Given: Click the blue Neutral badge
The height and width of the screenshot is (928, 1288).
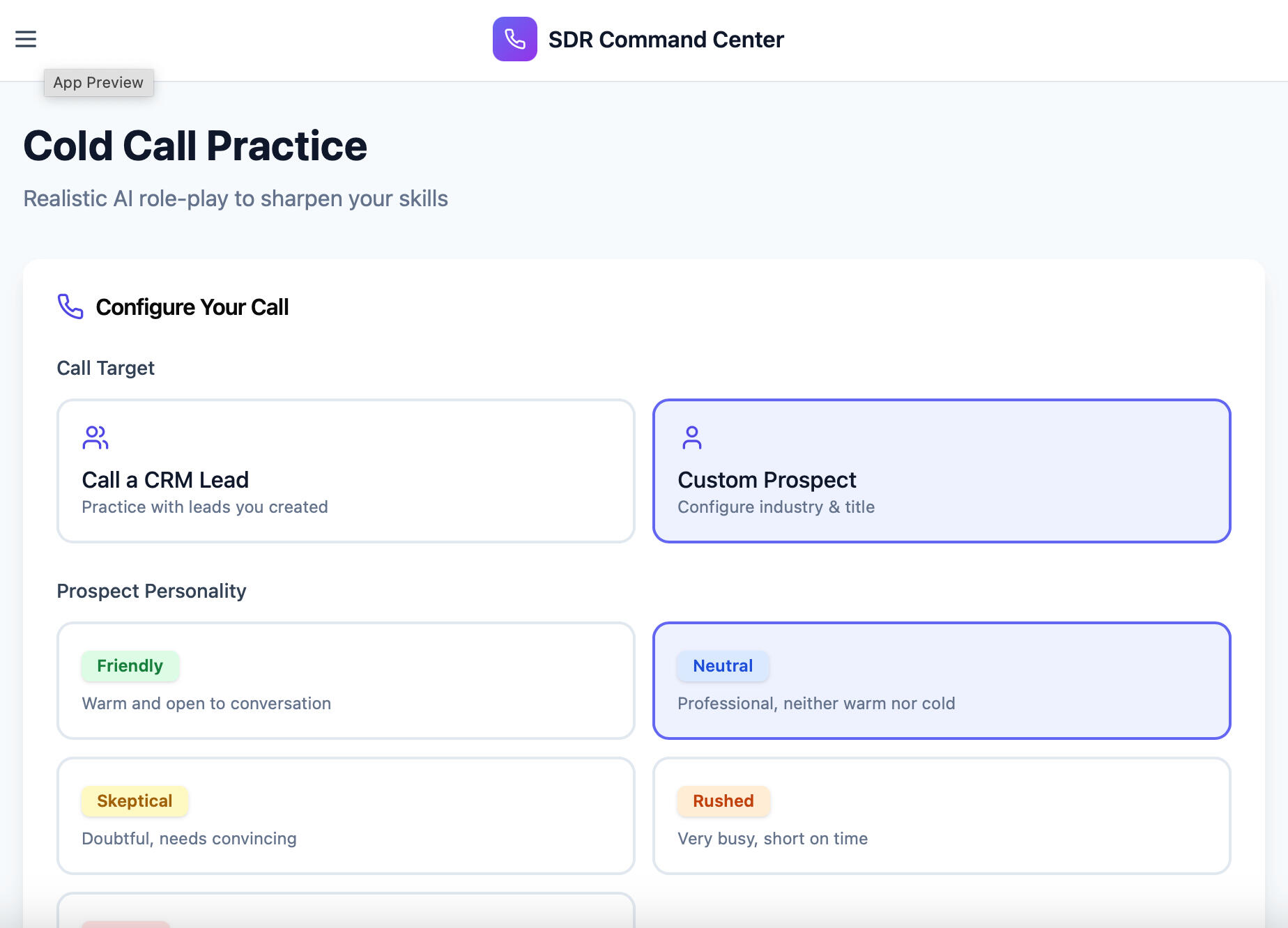Looking at the screenshot, I should pos(723,666).
